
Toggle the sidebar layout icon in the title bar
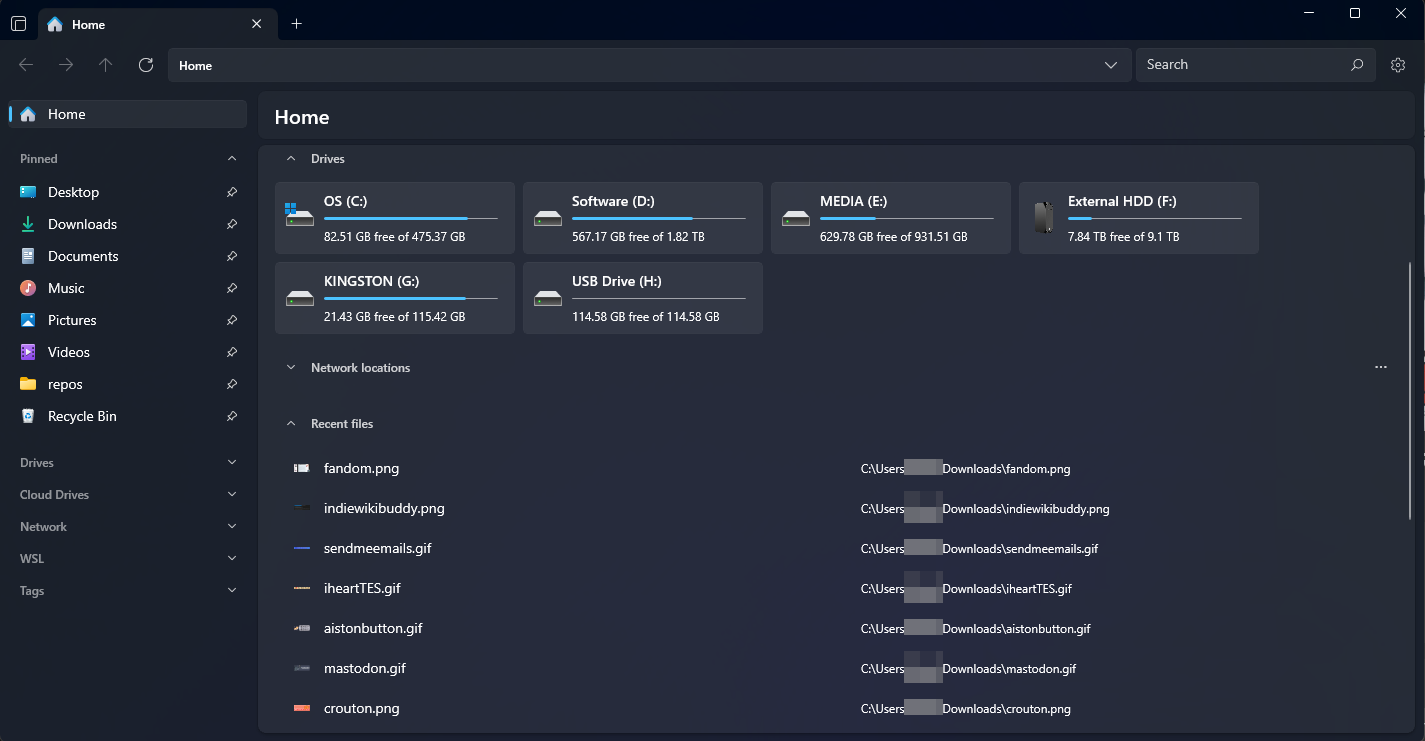click(18, 24)
